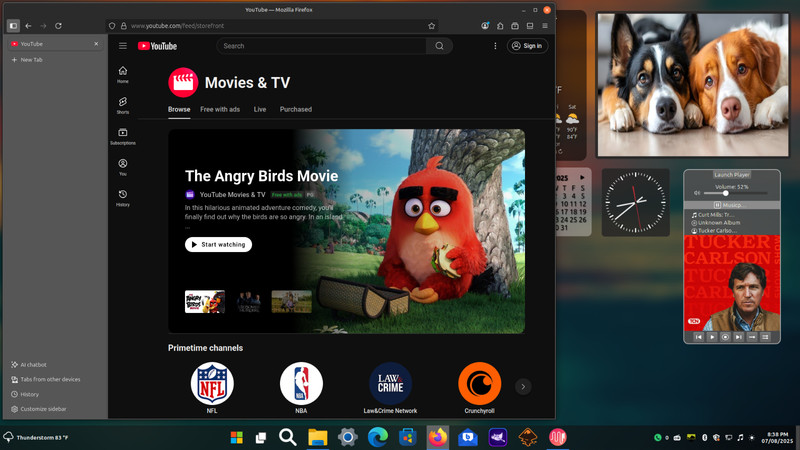
Task: Click the Firefox taskbar icon
Action: point(437,437)
